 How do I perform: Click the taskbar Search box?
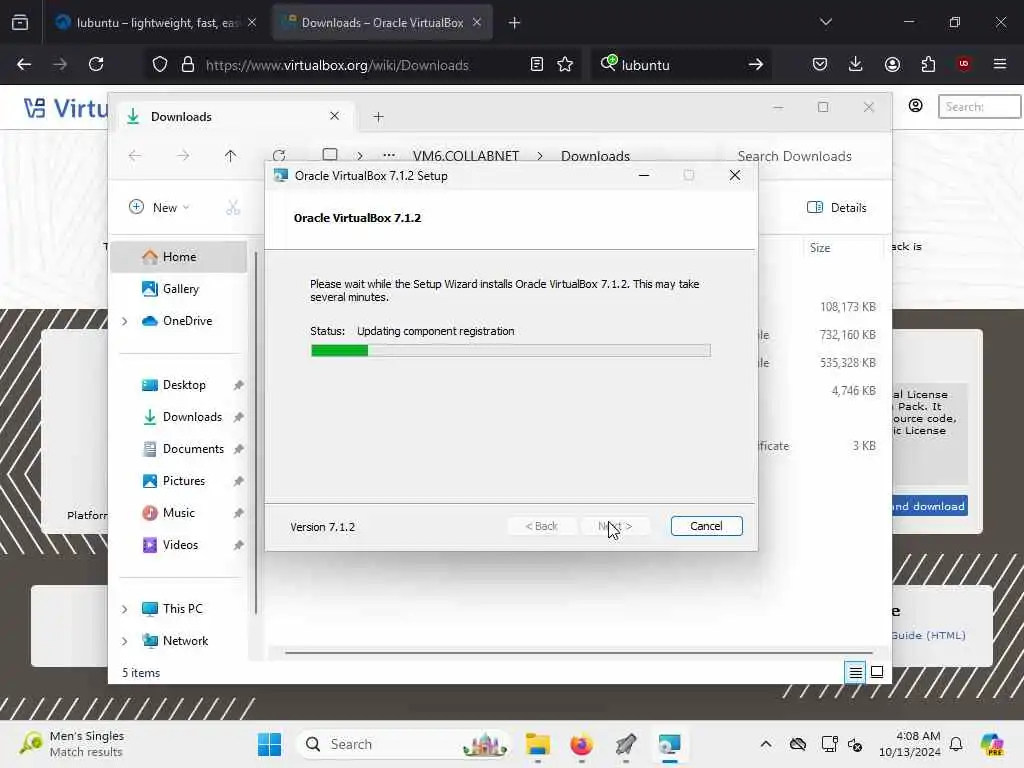click(x=403, y=744)
